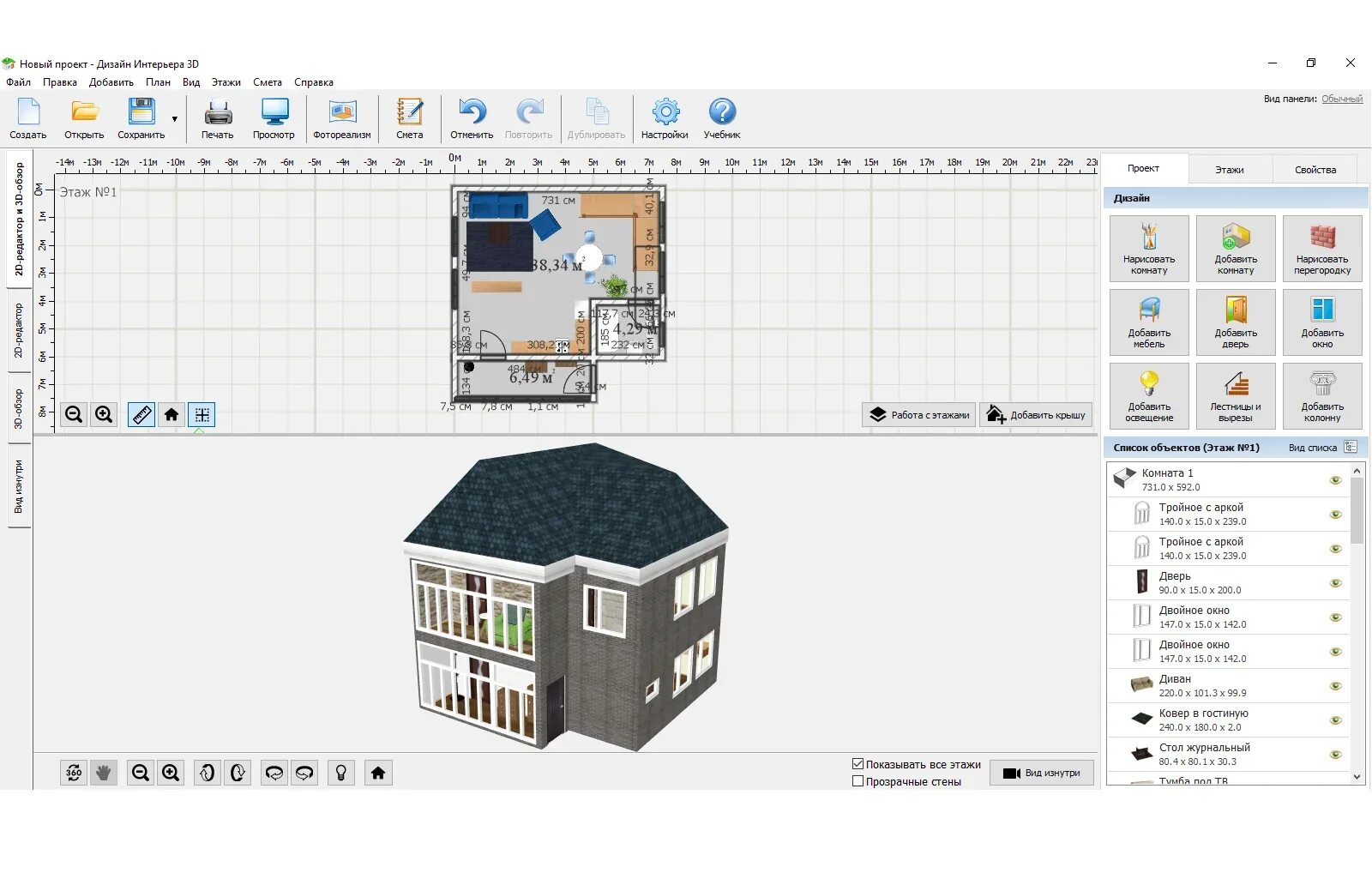Toggle visibility of Дверь item
1372x885 pixels.
tap(1335, 583)
